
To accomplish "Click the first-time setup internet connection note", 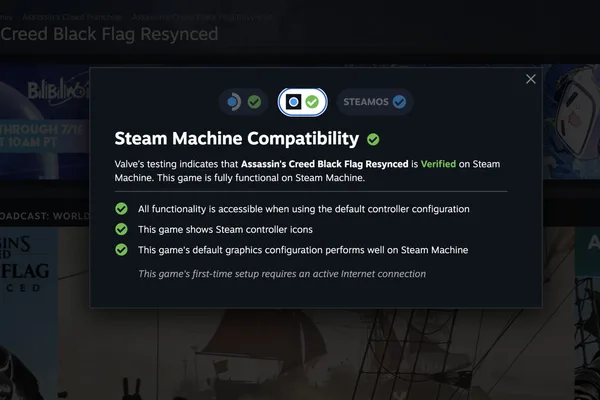I will click(282, 274).
